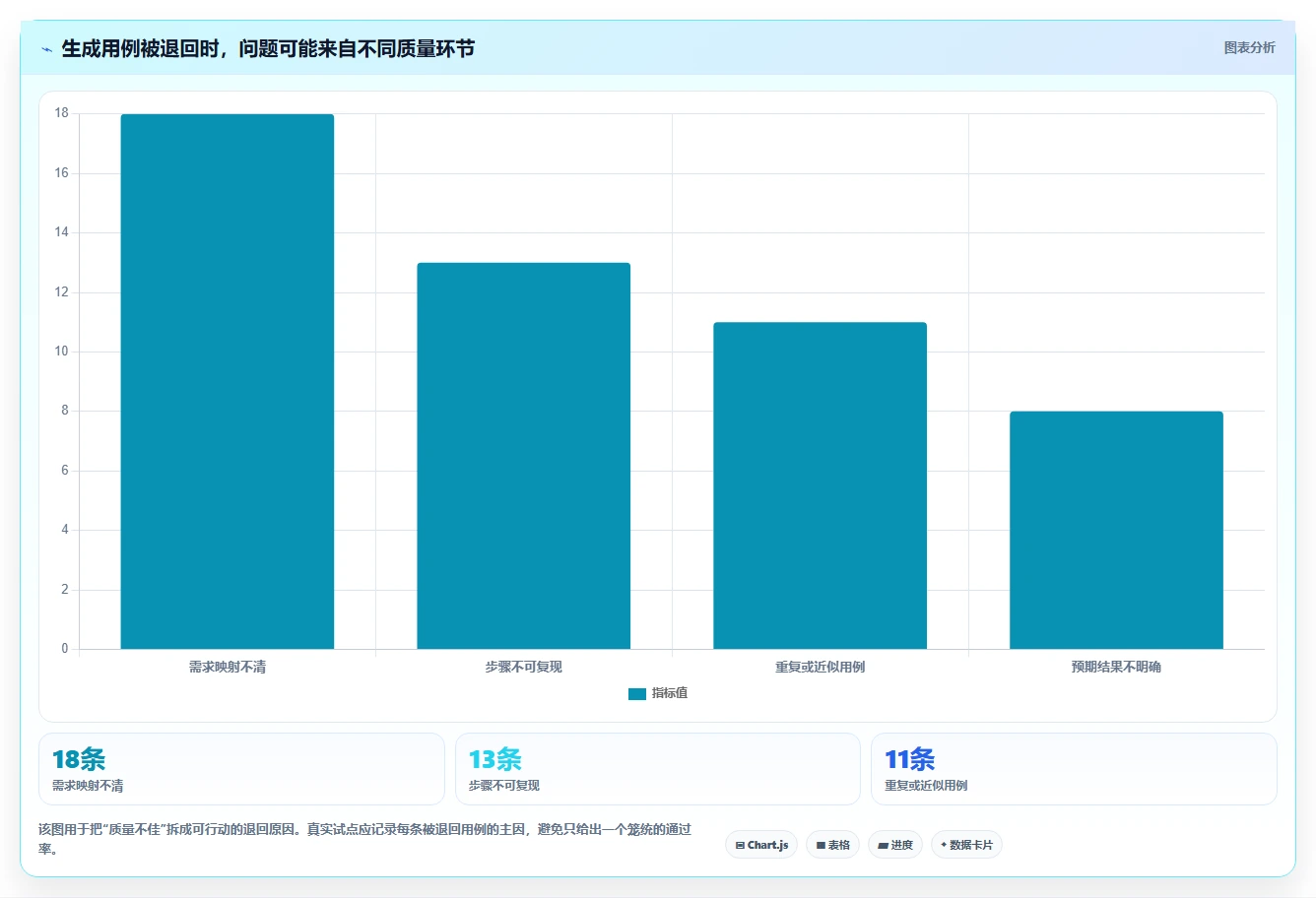Open the 11条 data card
Screen dimensions: 1316x898
point(1074,769)
